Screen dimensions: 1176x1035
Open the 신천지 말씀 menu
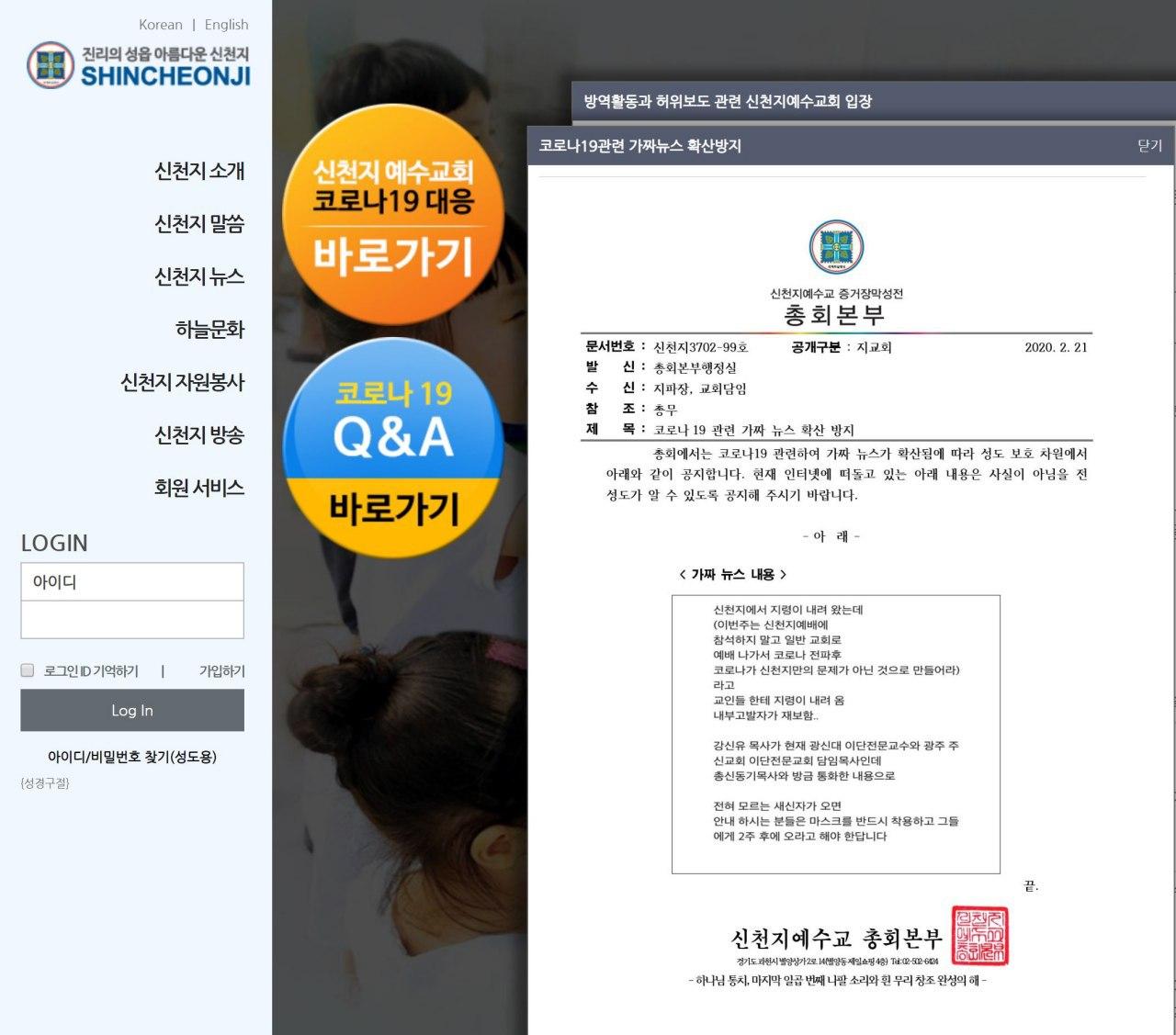[199, 223]
